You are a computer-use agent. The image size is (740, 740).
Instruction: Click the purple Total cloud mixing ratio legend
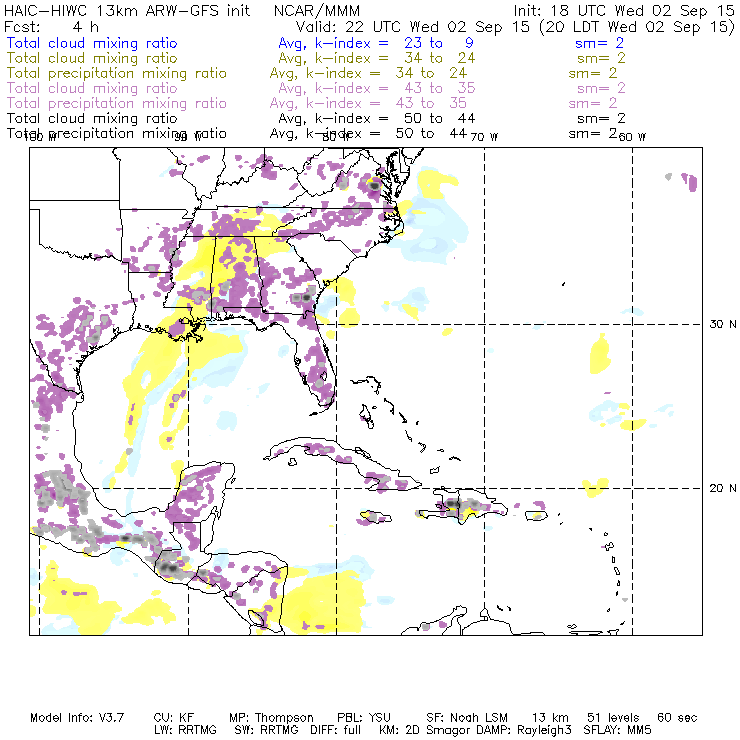coord(92,88)
